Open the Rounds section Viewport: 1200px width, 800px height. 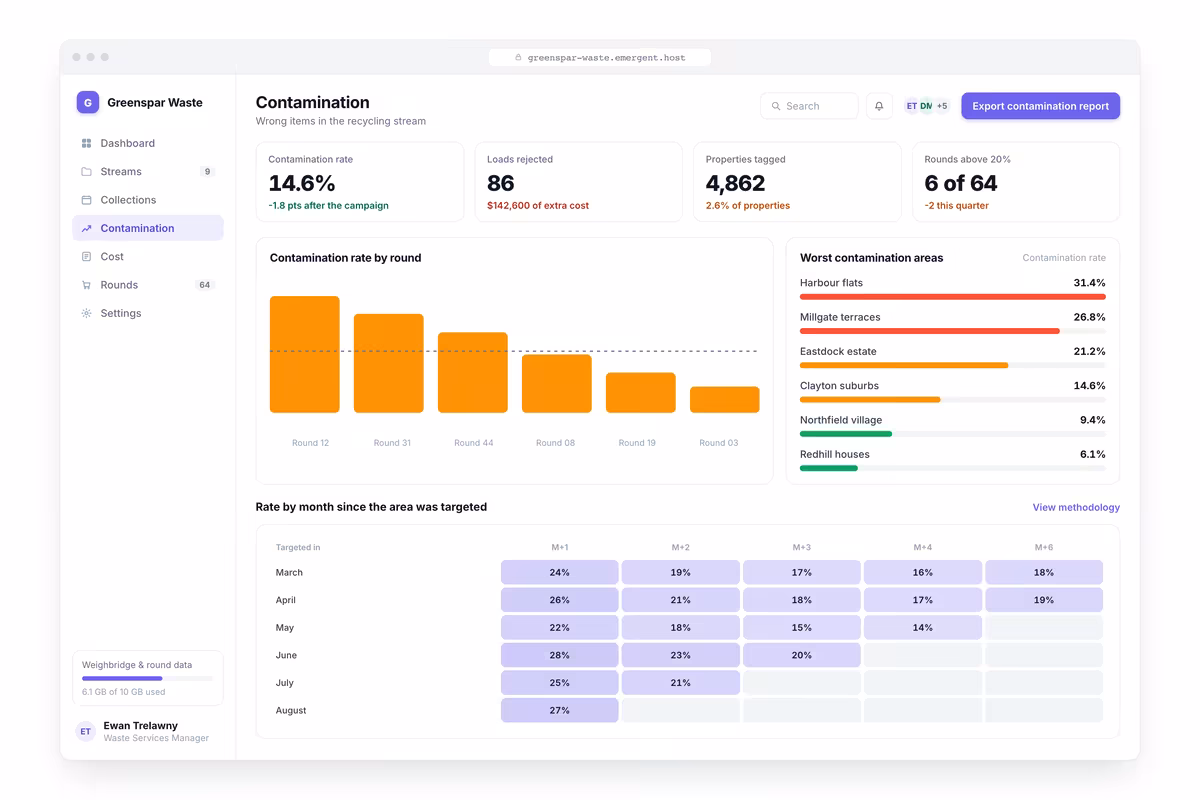148,285
